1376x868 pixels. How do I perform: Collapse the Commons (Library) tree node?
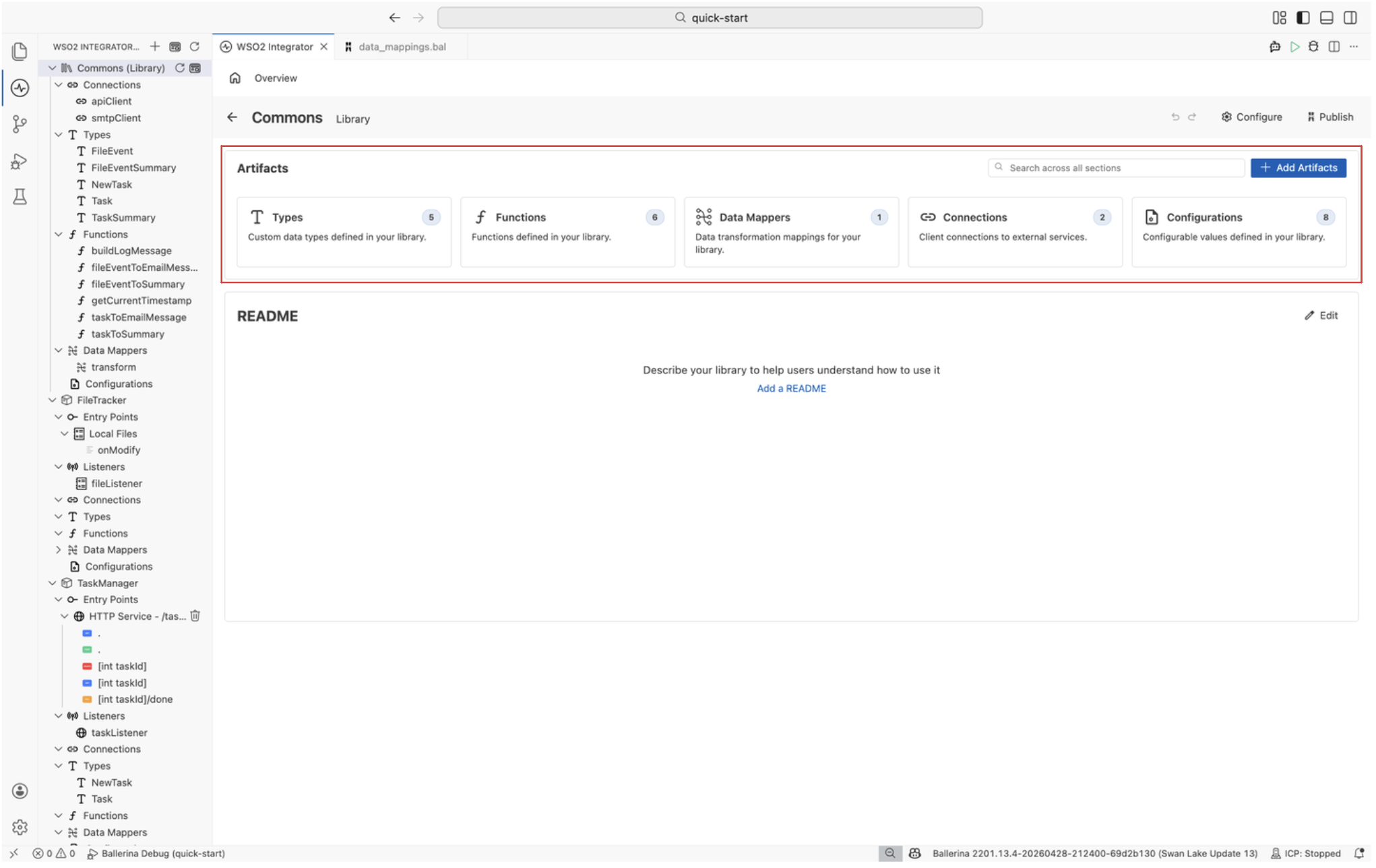[x=53, y=68]
